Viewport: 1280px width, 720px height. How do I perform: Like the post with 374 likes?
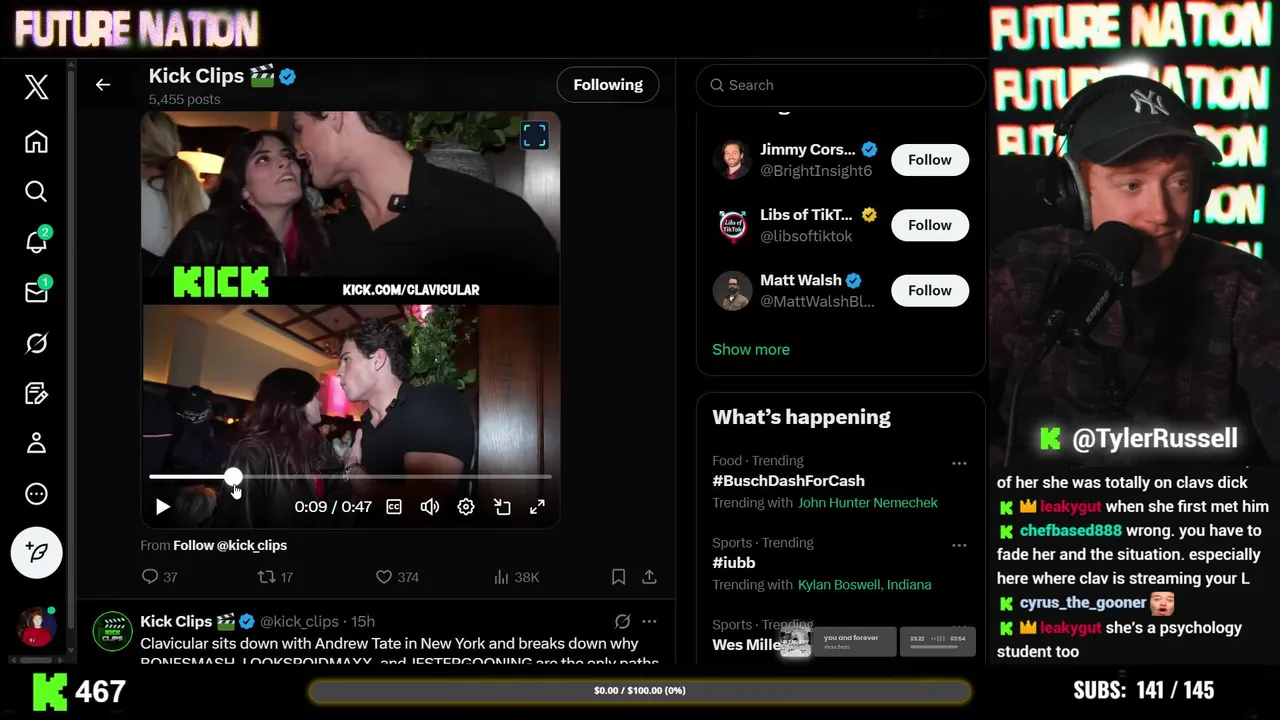(397, 577)
